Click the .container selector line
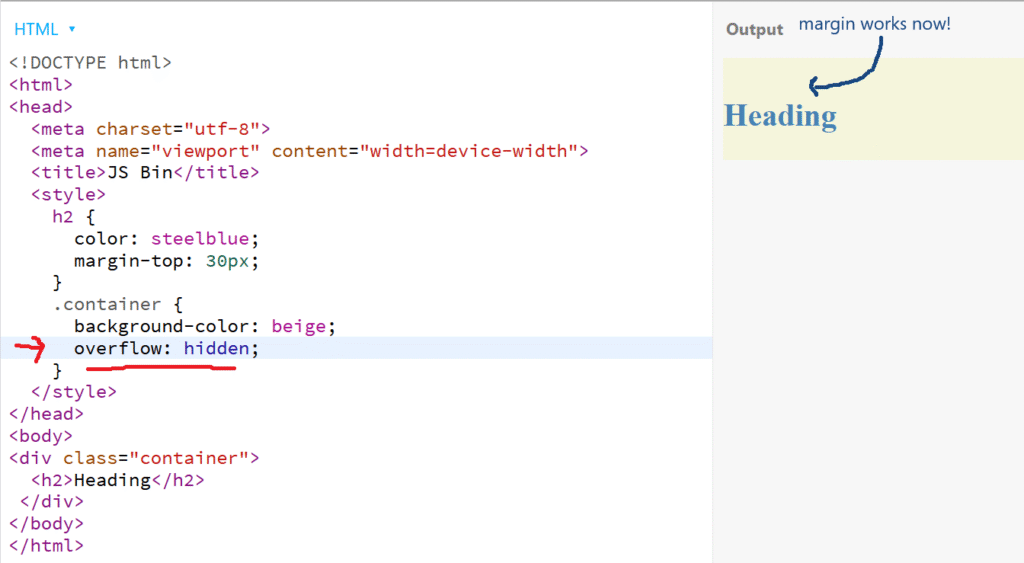 click(117, 304)
